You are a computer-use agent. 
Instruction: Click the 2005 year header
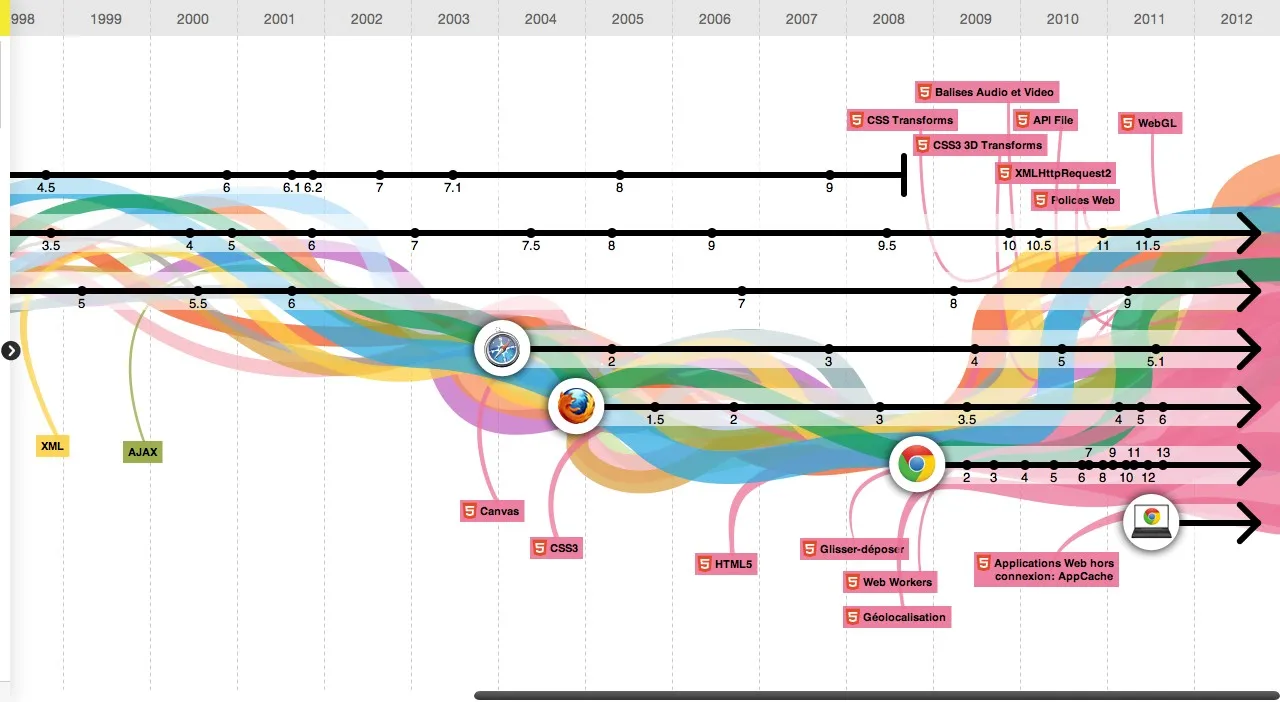point(628,18)
